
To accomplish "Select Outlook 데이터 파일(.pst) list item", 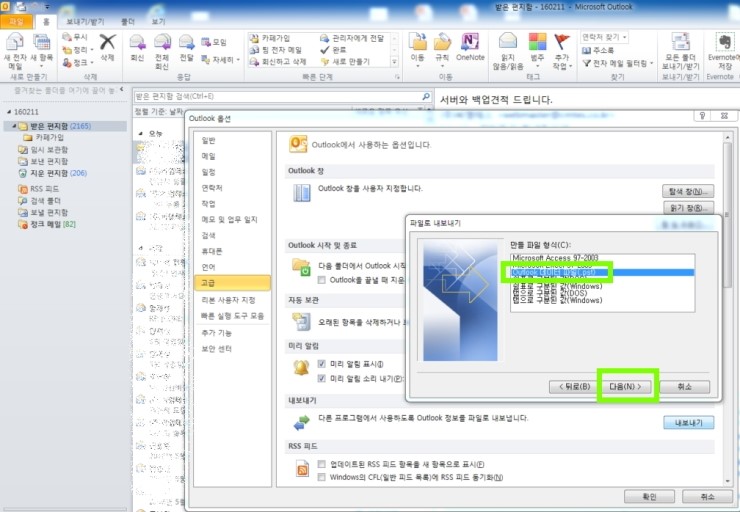I will pos(602,272).
